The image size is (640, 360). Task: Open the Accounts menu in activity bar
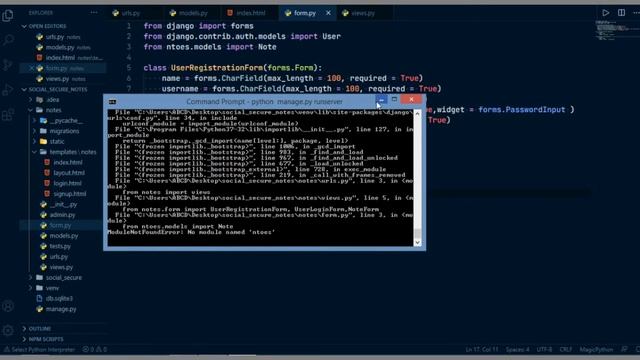(8, 306)
